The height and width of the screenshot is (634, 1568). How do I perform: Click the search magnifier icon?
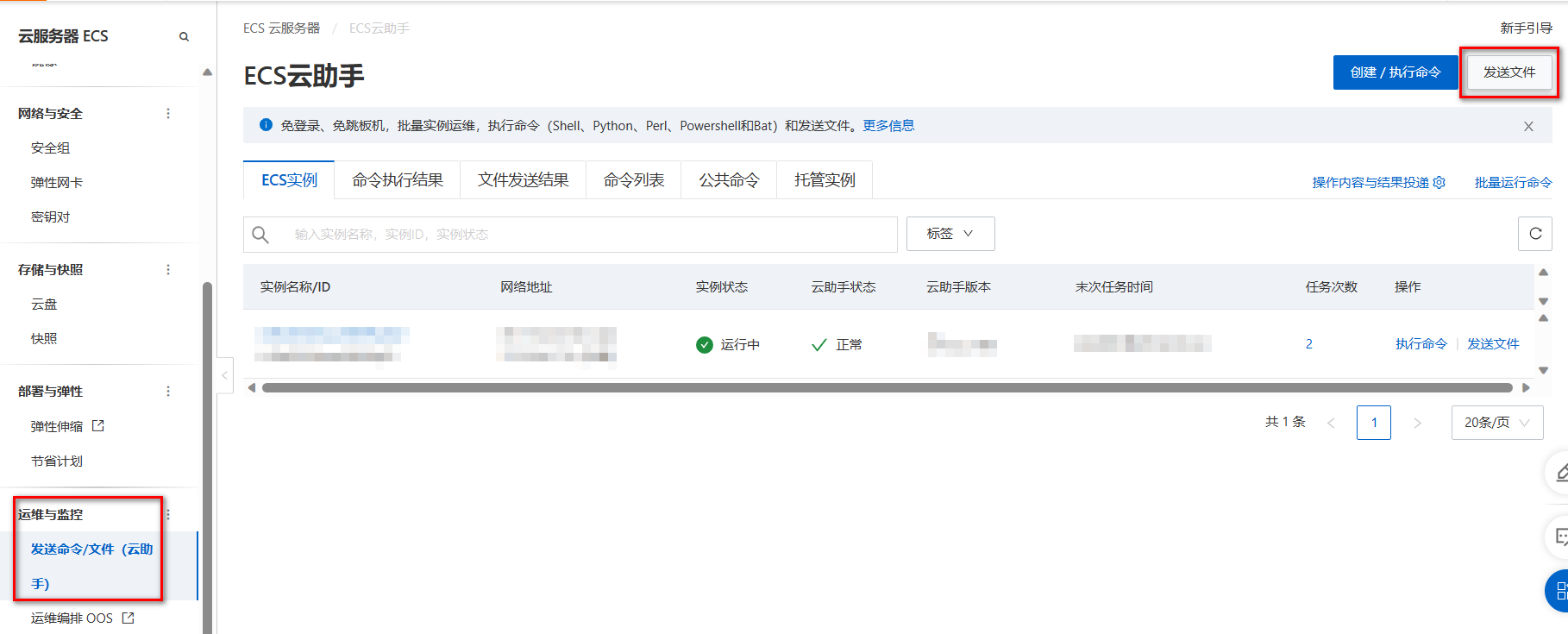260,234
